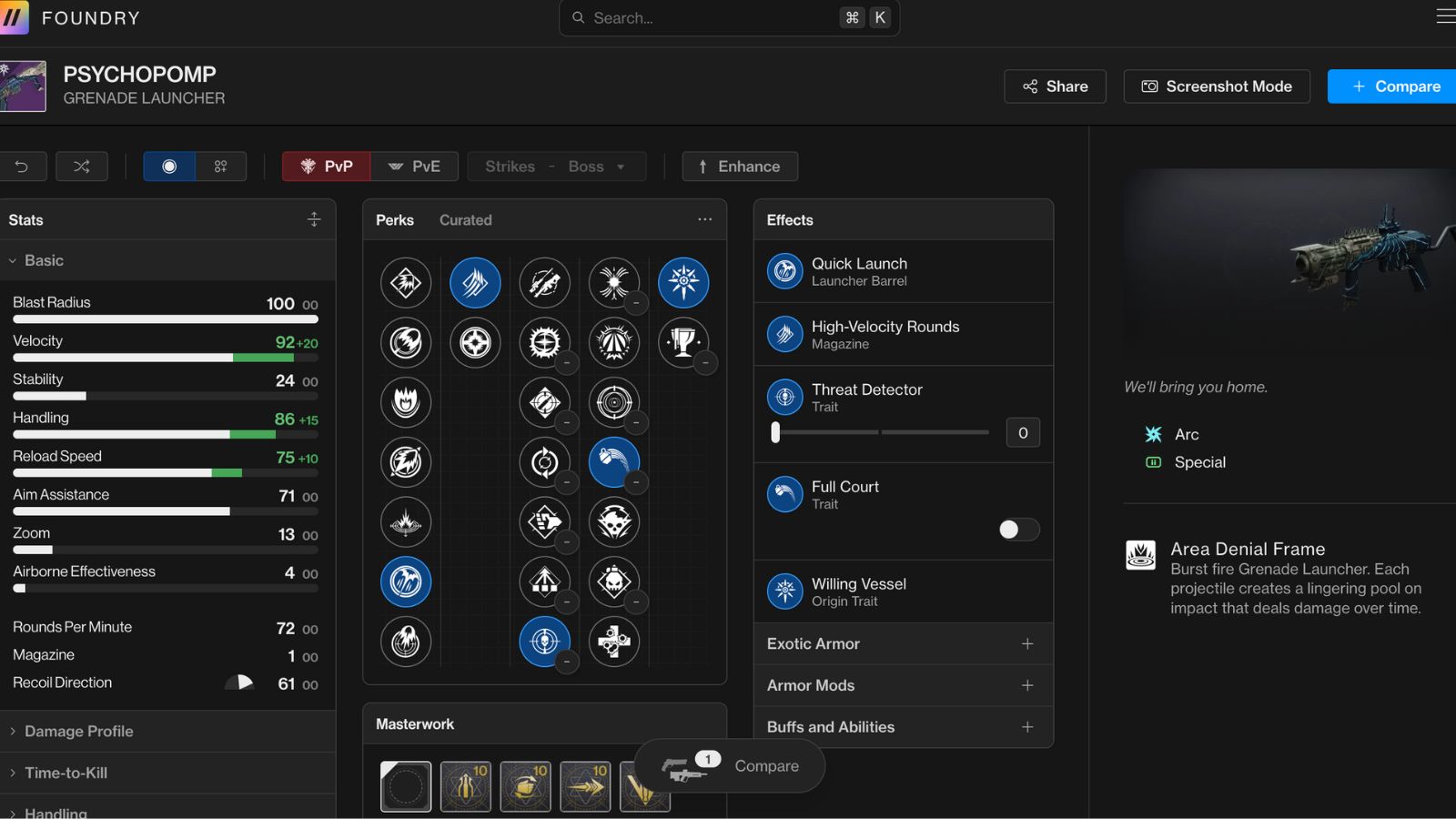Expand the Time-to-Kill section
Screen dimensions: 1456x819
coord(167,773)
